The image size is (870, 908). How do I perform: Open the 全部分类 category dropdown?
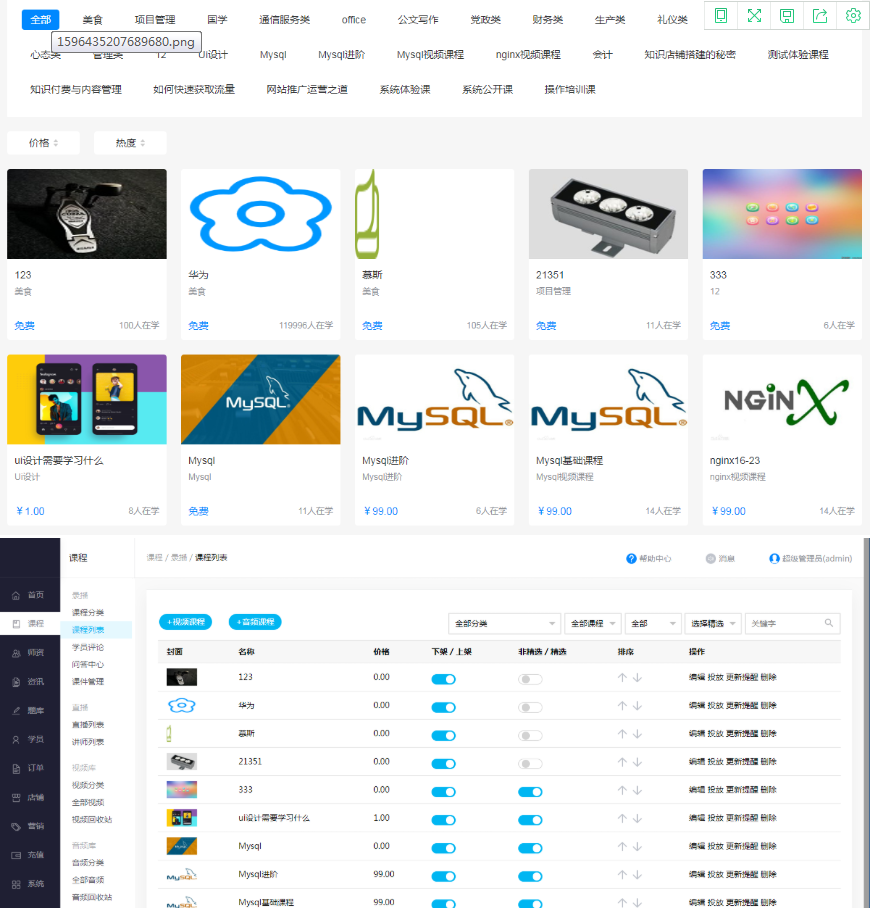pyautogui.click(x=505, y=624)
